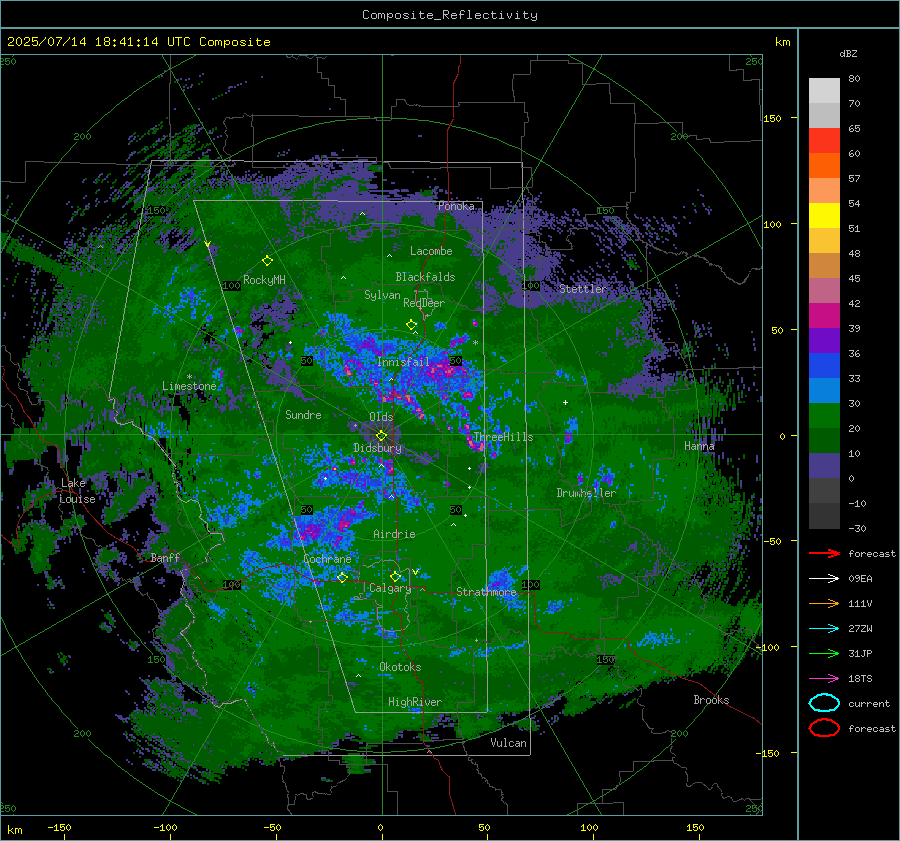Click the green 31JP arrow legend icon
The image size is (900, 841).
pos(824,653)
